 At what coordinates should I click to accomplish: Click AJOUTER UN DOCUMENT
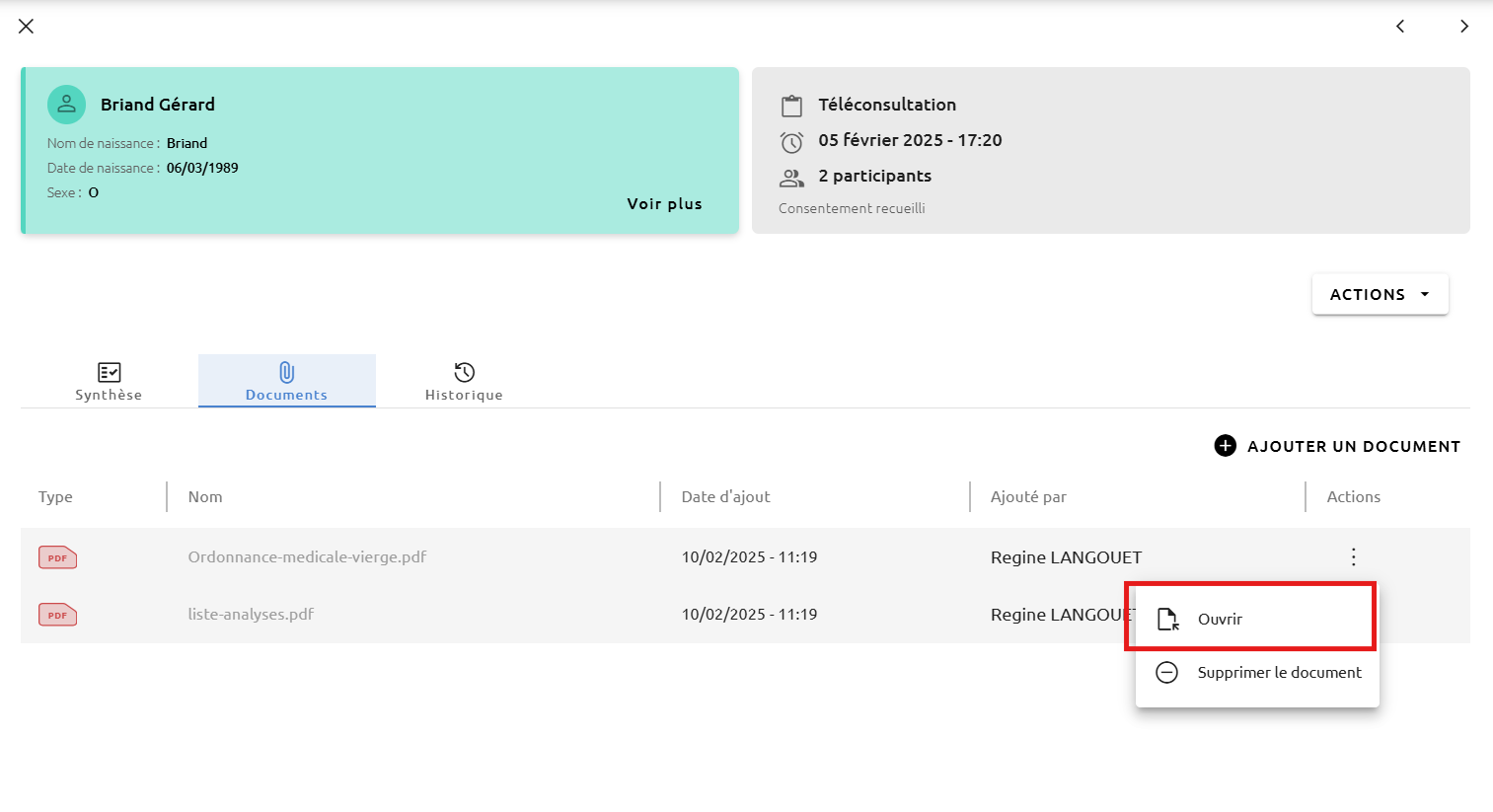pos(1337,446)
